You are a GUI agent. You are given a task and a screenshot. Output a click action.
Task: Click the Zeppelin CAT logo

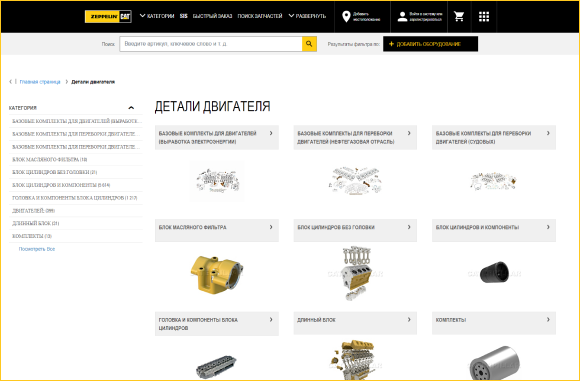pyautogui.click(x=108, y=16)
